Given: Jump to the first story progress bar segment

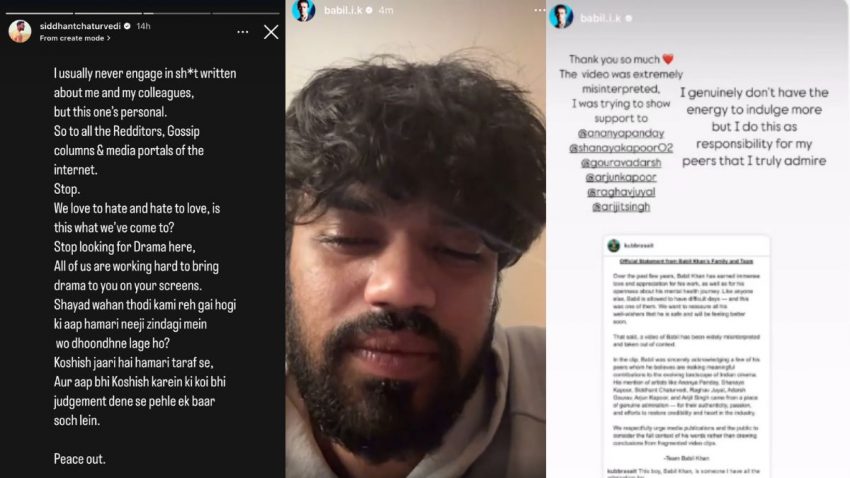Looking at the screenshot, I should coord(39,12).
